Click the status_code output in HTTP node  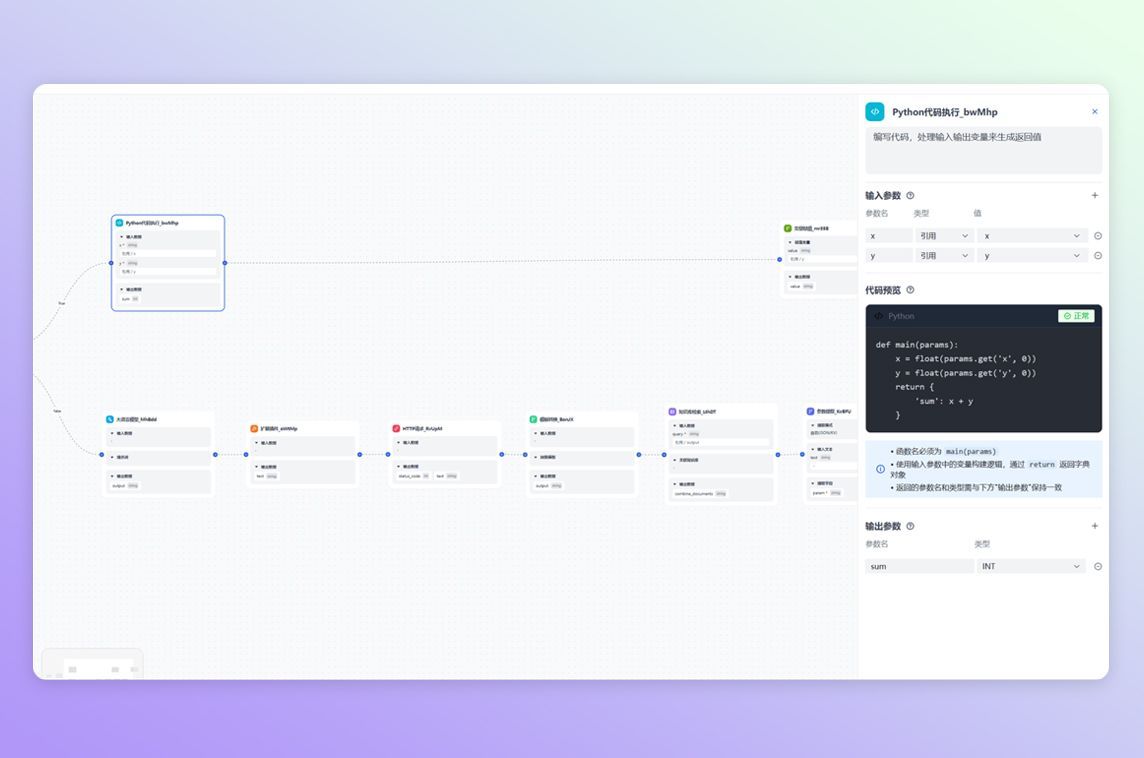coord(414,476)
